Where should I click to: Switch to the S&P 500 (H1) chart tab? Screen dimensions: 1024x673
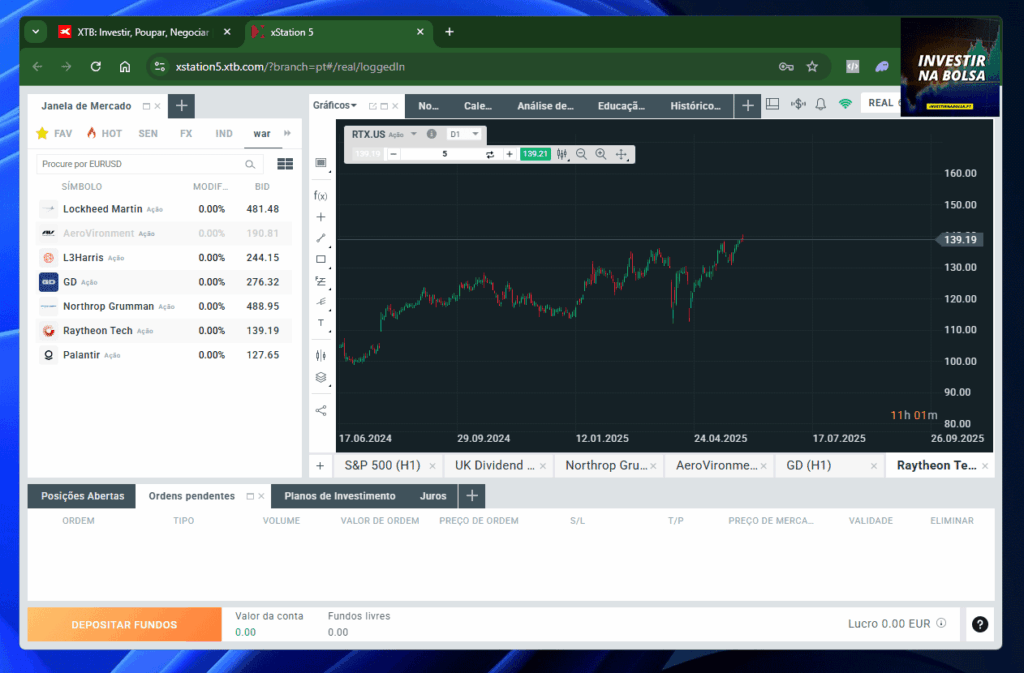pos(382,465)
